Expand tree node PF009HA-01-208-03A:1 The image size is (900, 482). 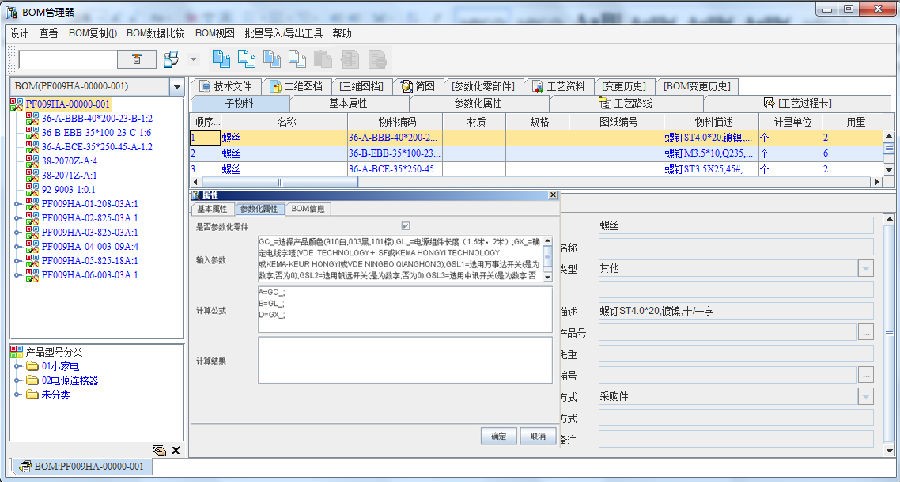coord(17,203)
